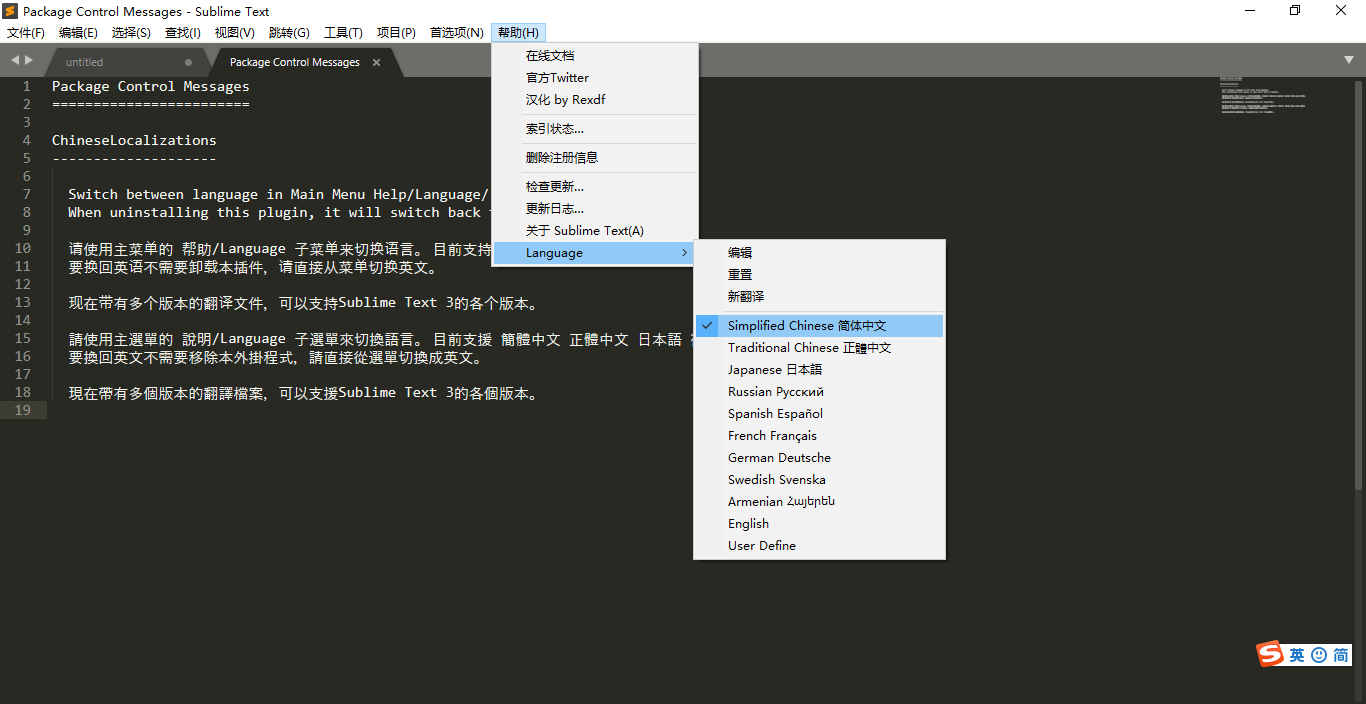
Task: Close the 帮助(H) menu
Action: [518, 33]
